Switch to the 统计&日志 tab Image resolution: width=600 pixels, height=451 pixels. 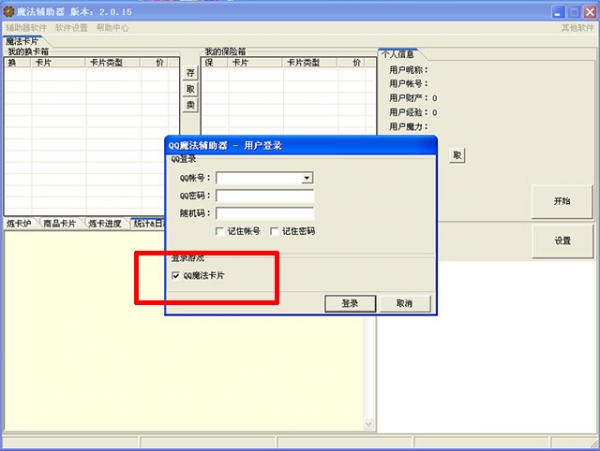click(x=148, y=223)
